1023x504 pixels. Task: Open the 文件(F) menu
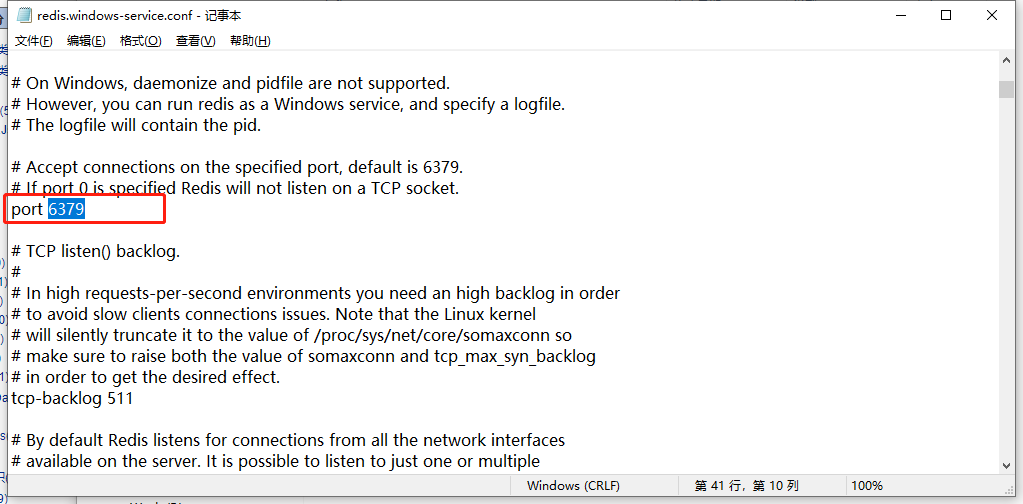point(33,41)
